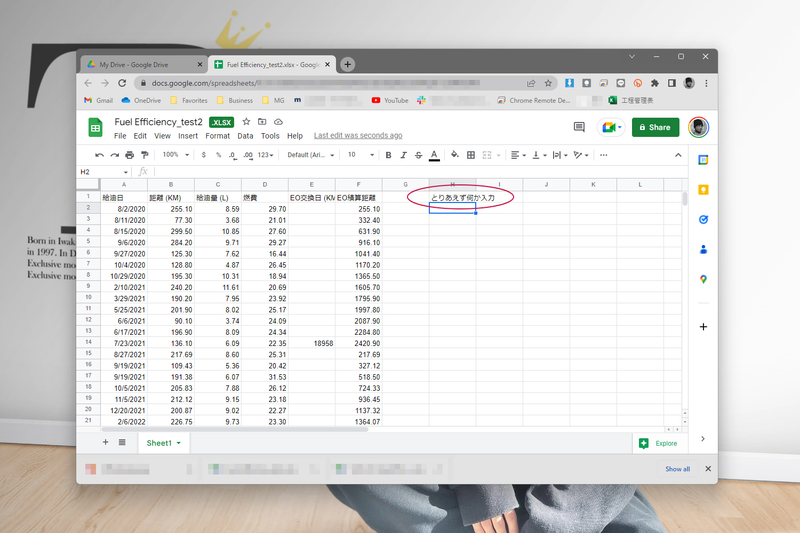Open the fill color picker
This screenshot has height=533, width=800.
(455, 155)
